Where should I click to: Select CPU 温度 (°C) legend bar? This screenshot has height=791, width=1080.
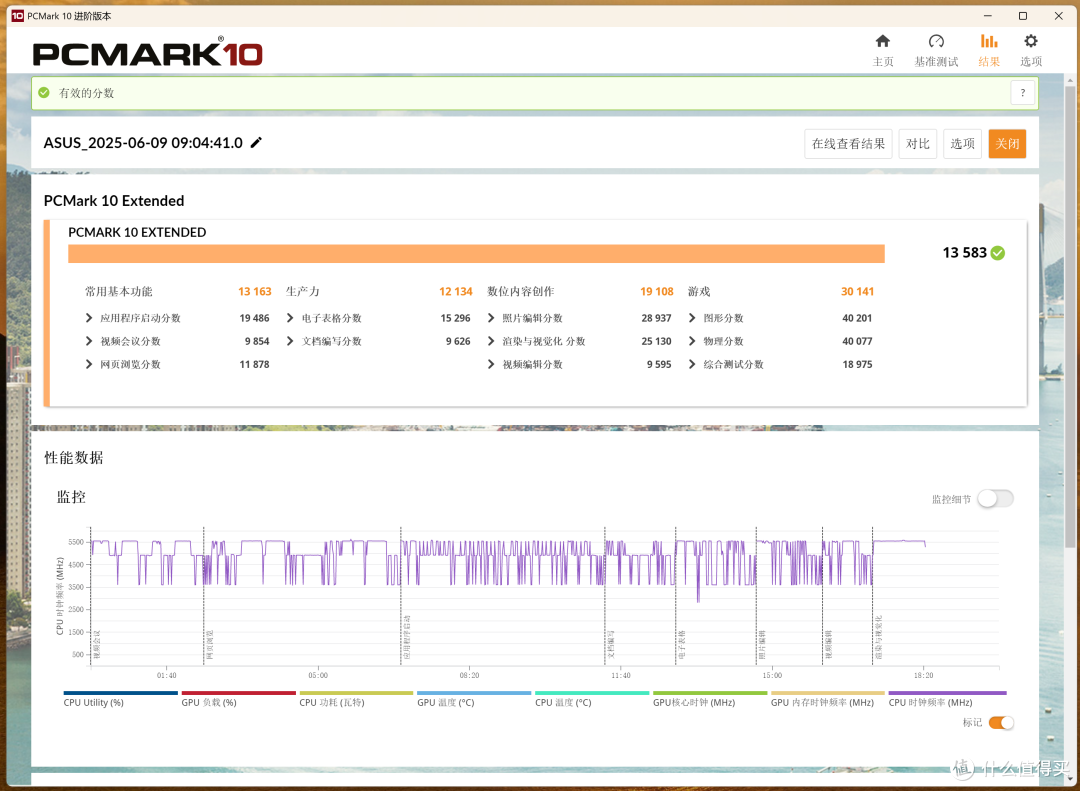tap(592, 693)
